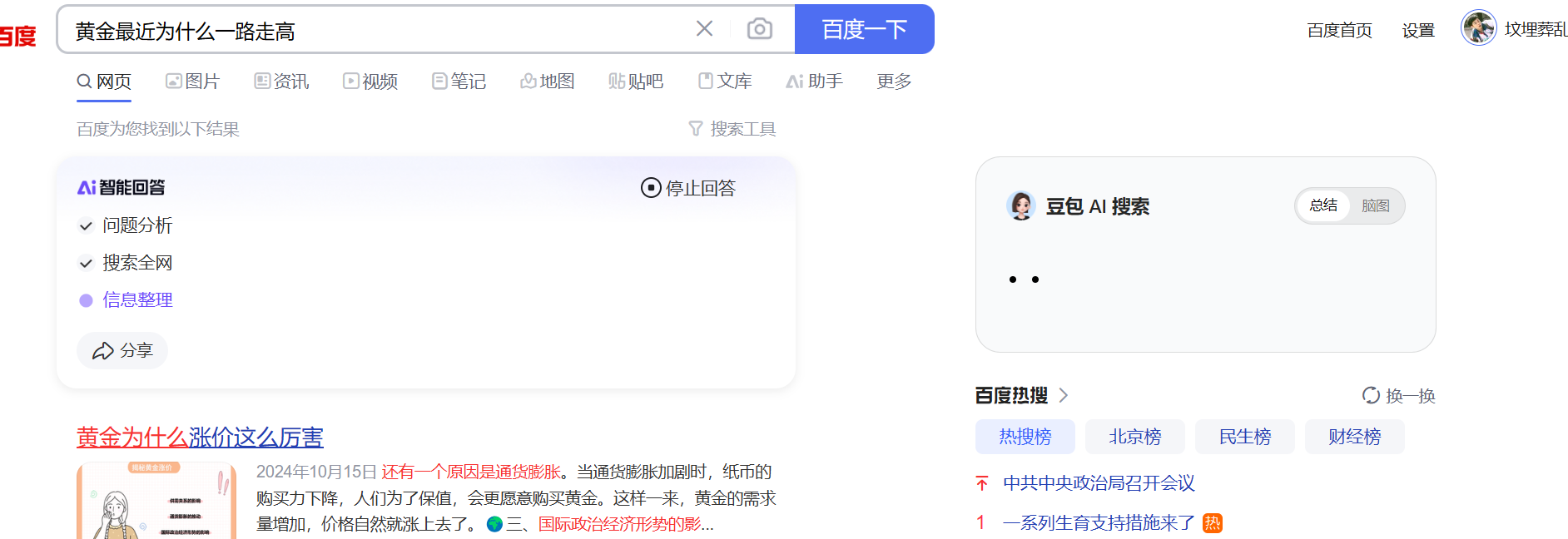Select the 总结 option in Doubao panel
Viewport: 1568px width, 539px height.
(1323, 205)
